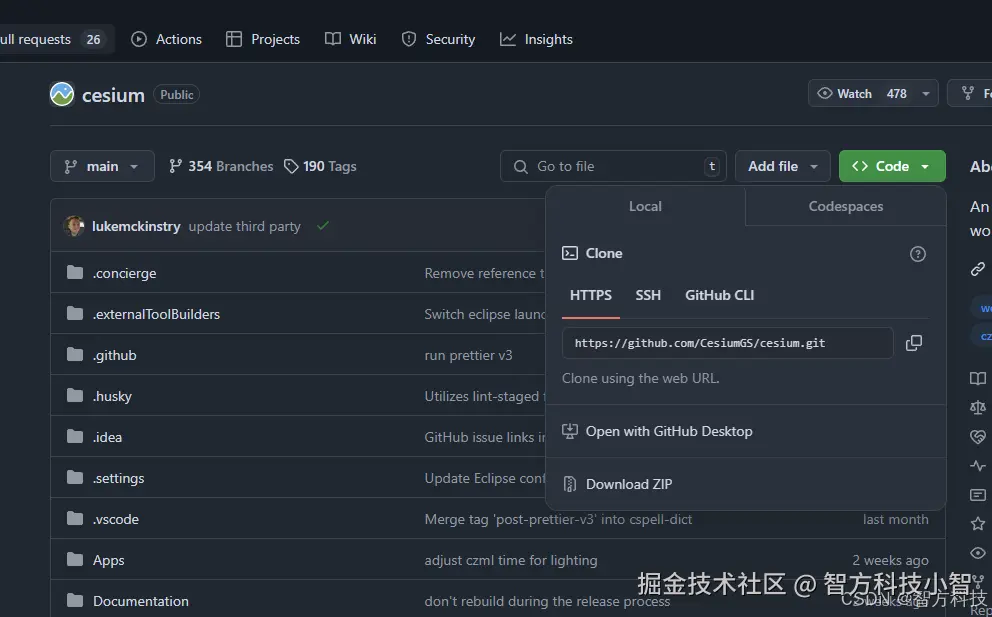The height and width of the screenshot is (617, 992).
Task: Click the Public visibility badge
Action: [x=177, y=94]
